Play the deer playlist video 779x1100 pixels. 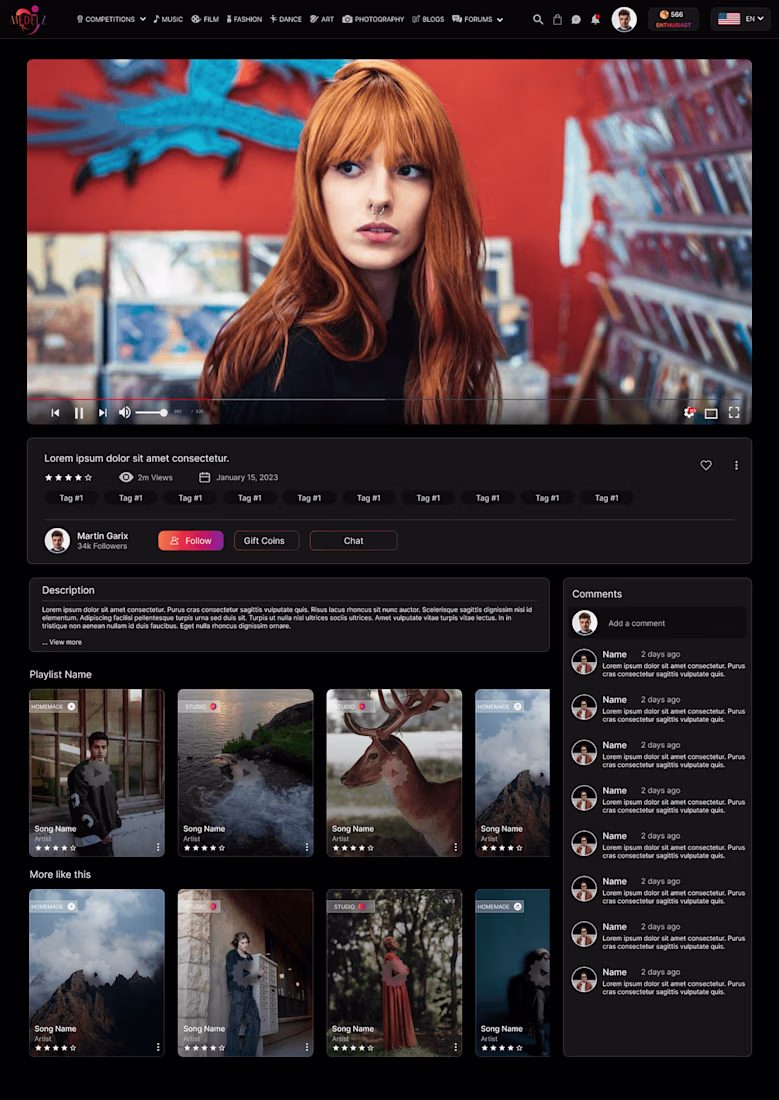pos(394,773)
